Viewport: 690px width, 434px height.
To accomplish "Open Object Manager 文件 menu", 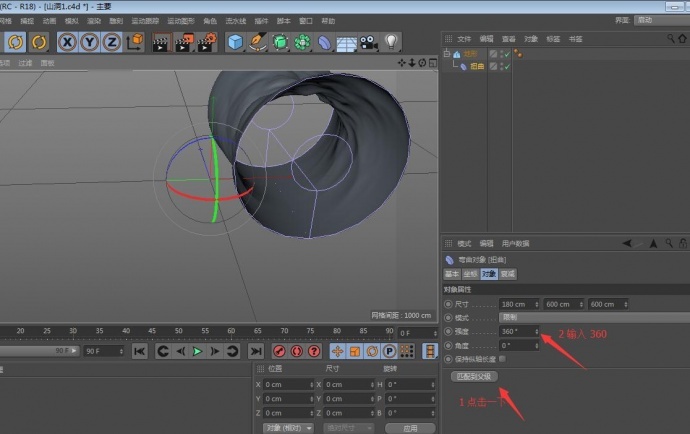I will click(464, 39).
